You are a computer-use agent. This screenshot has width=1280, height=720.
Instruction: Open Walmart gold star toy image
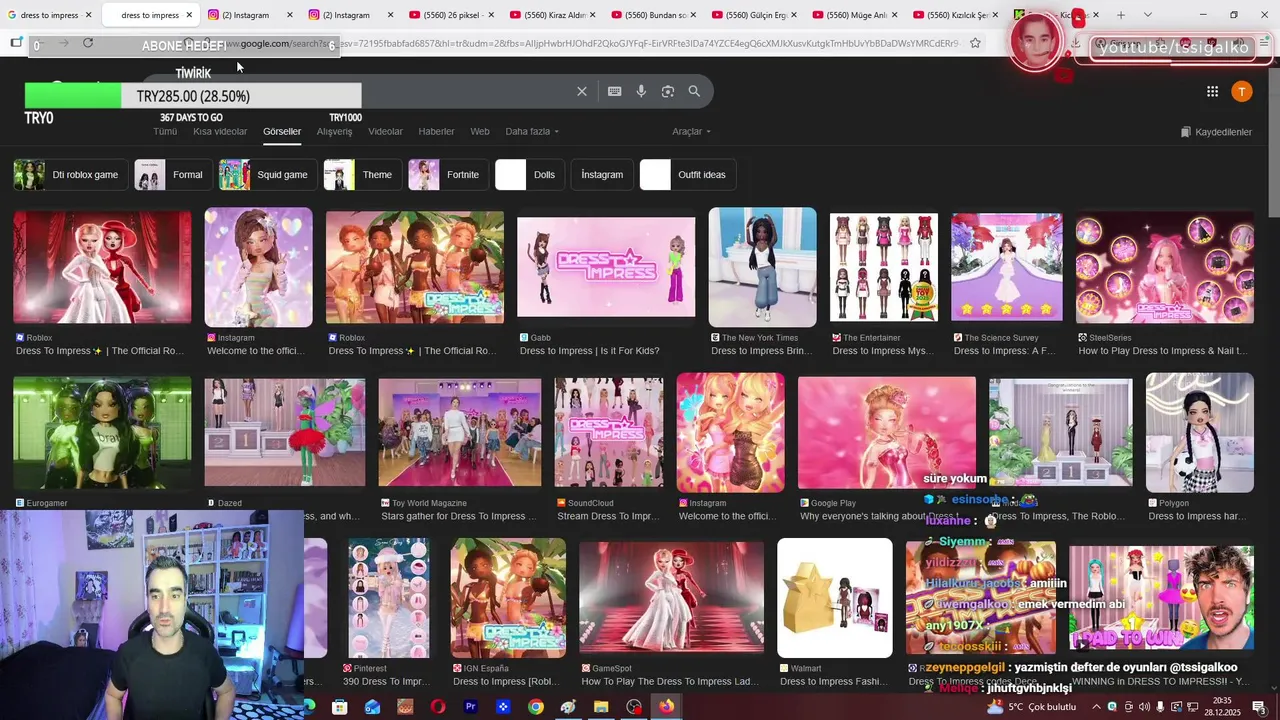click(835, 598)
